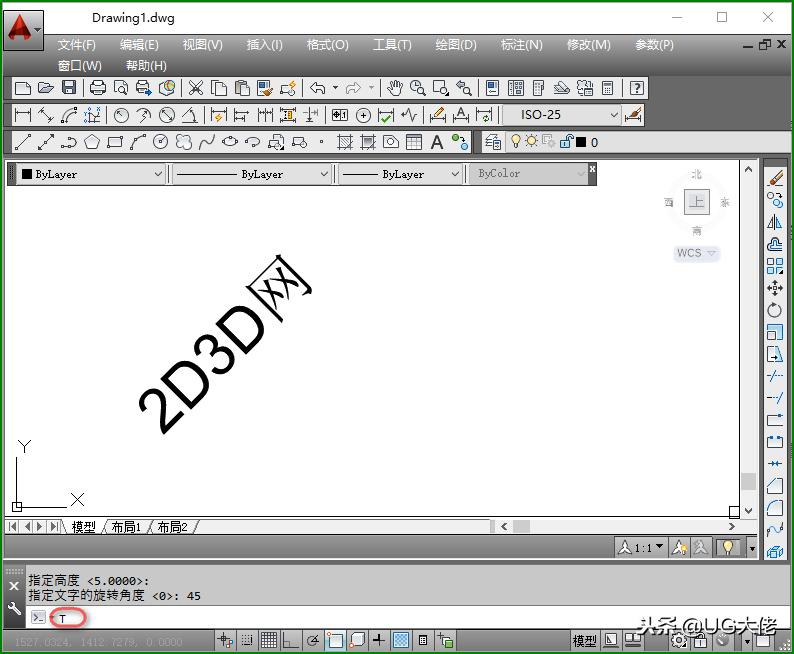Click the Chamfer tool in right toolbar
794x654 pixels.
[x=775, y=485]
